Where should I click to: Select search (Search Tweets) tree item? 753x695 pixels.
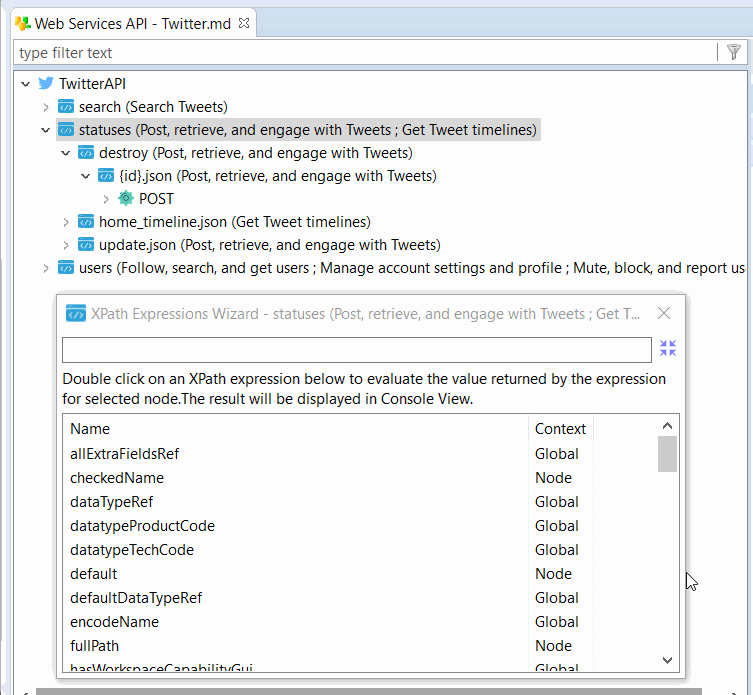click(153, 107)
